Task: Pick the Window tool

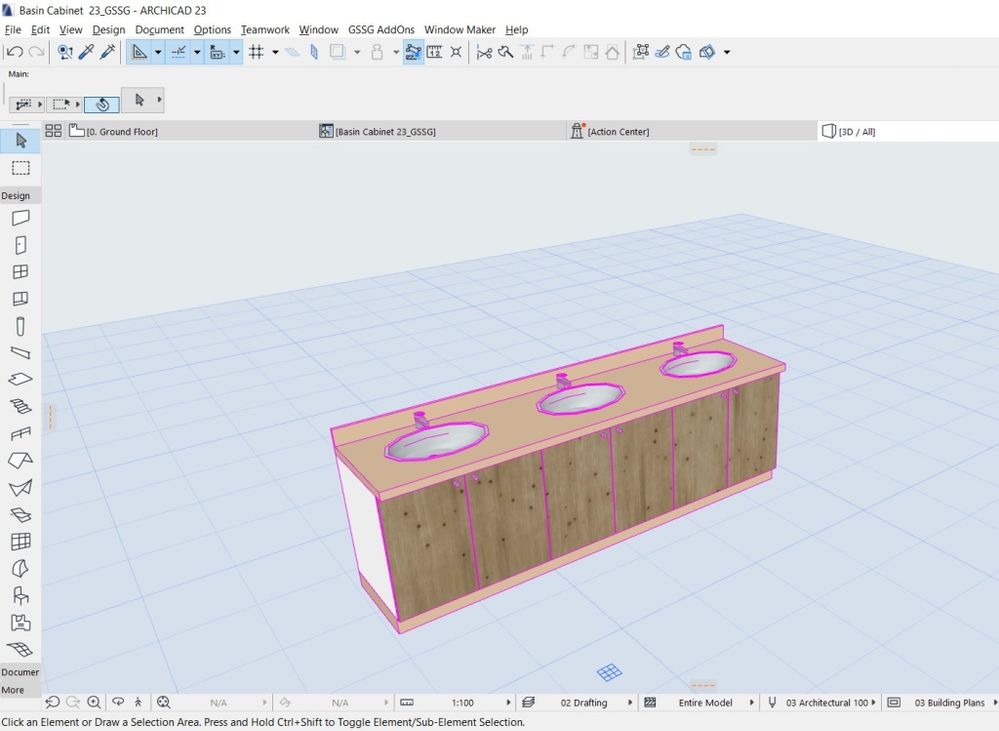Action: tap(21, 272)
